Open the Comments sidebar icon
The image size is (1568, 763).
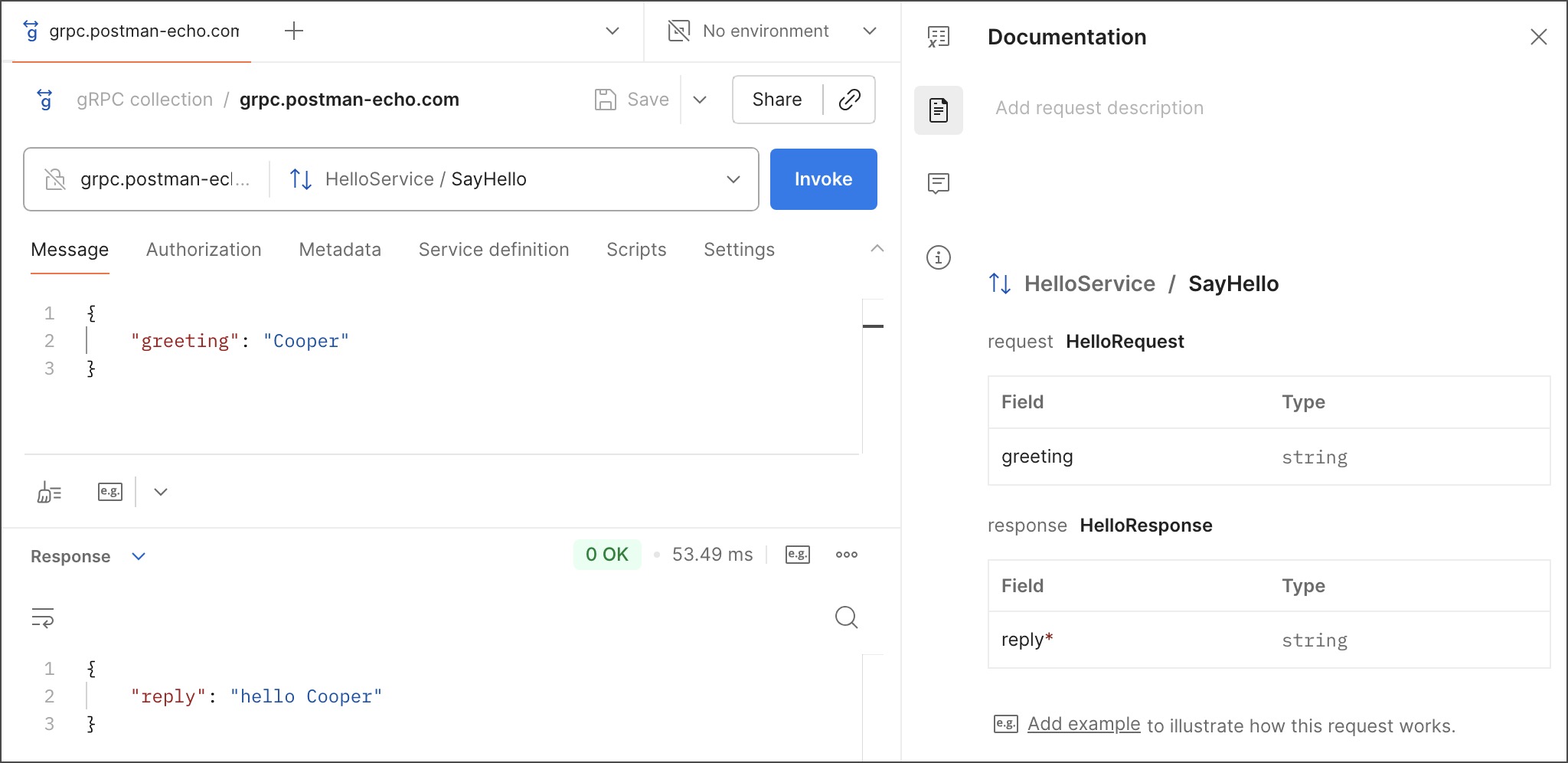(x=938, y=184)
